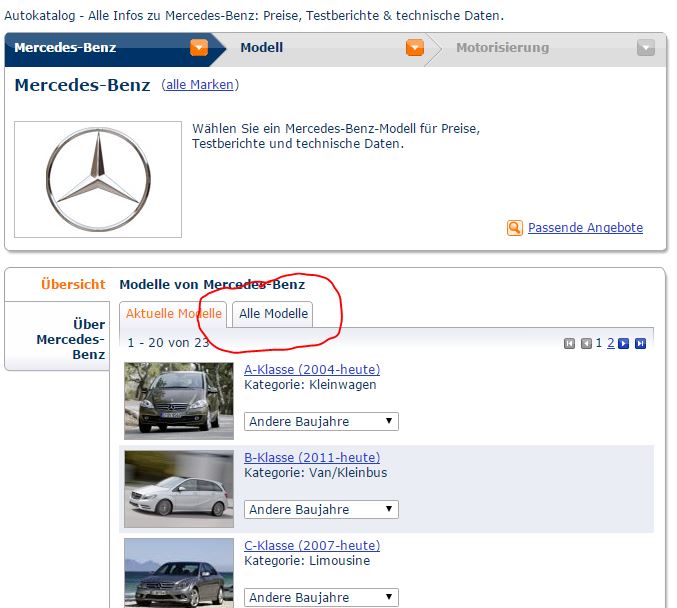Click the Motorisierung breadcrumb step label
This screenshot has height=608, width=677.
[503, 48]
